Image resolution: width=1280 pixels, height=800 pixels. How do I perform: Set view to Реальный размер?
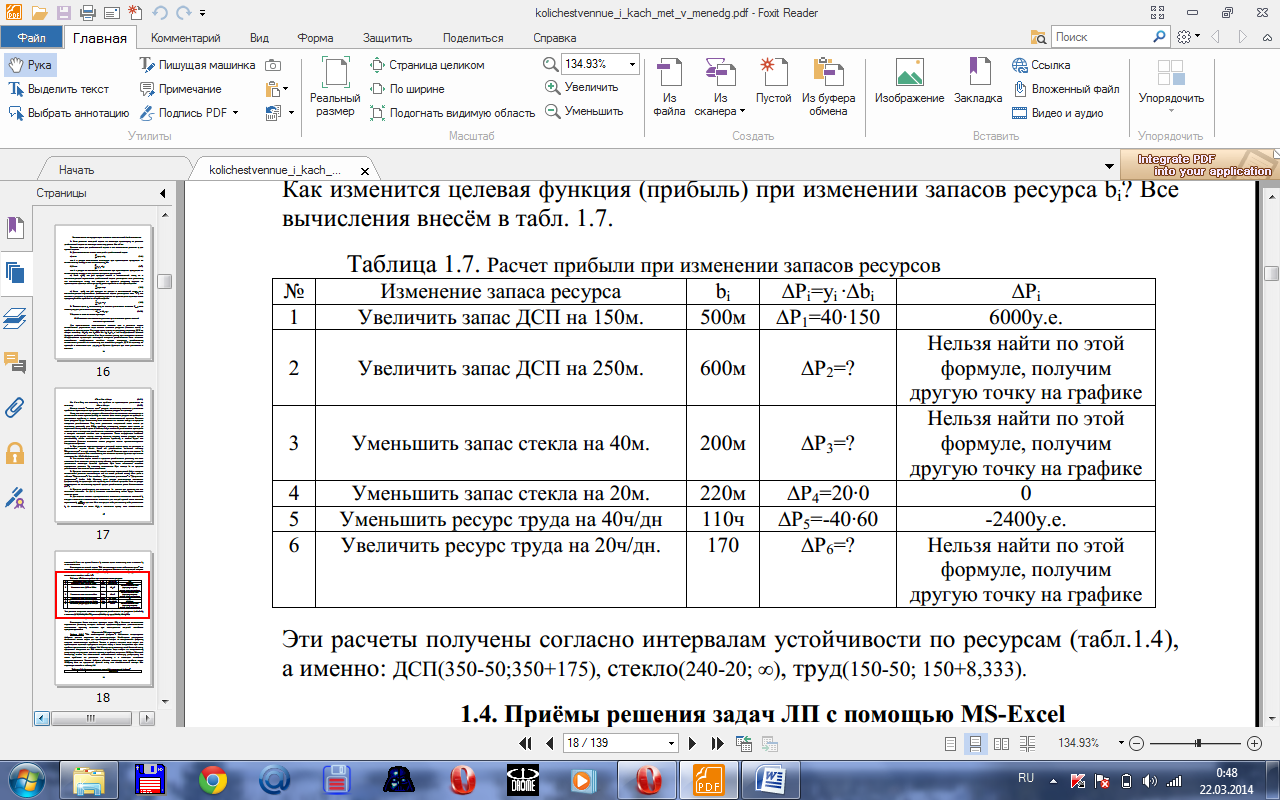coord(335,88)
